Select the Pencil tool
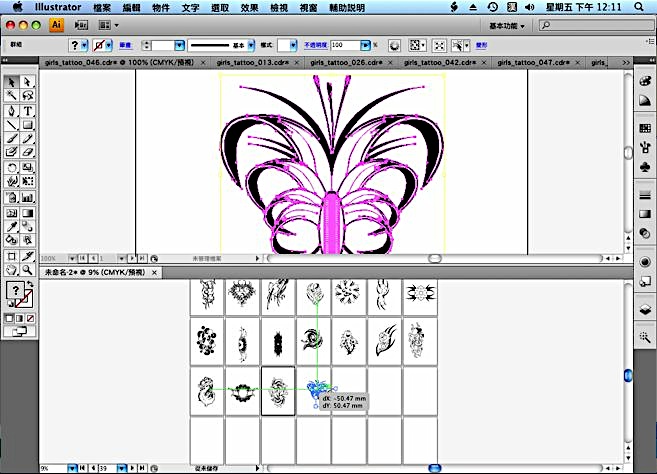This screenshot has width=657, height=474. [x=27, y=138]
